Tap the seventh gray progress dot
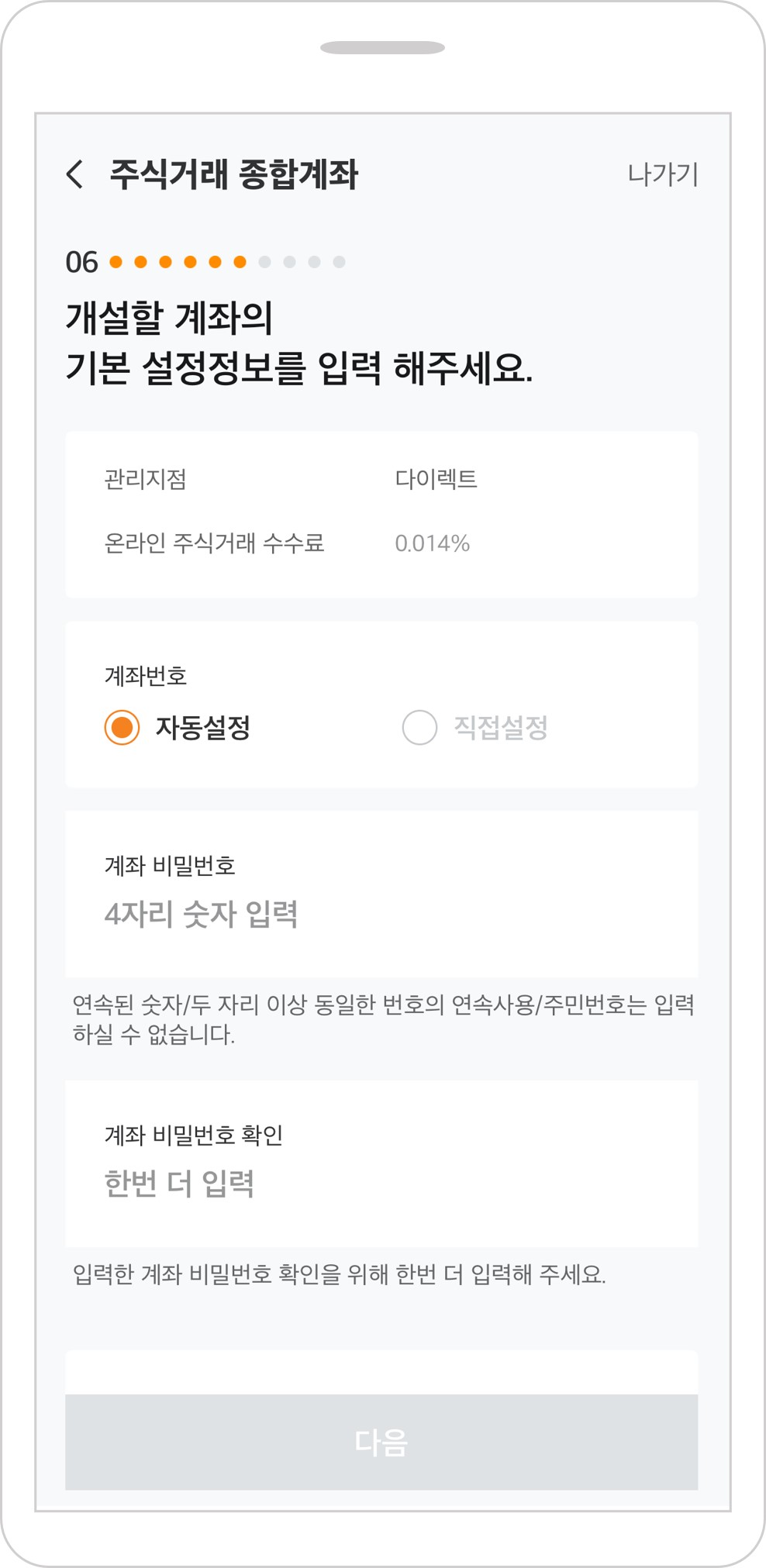The width and height of the screenshot is (766, 1568). pyautogui.click(x=264, y=262)
